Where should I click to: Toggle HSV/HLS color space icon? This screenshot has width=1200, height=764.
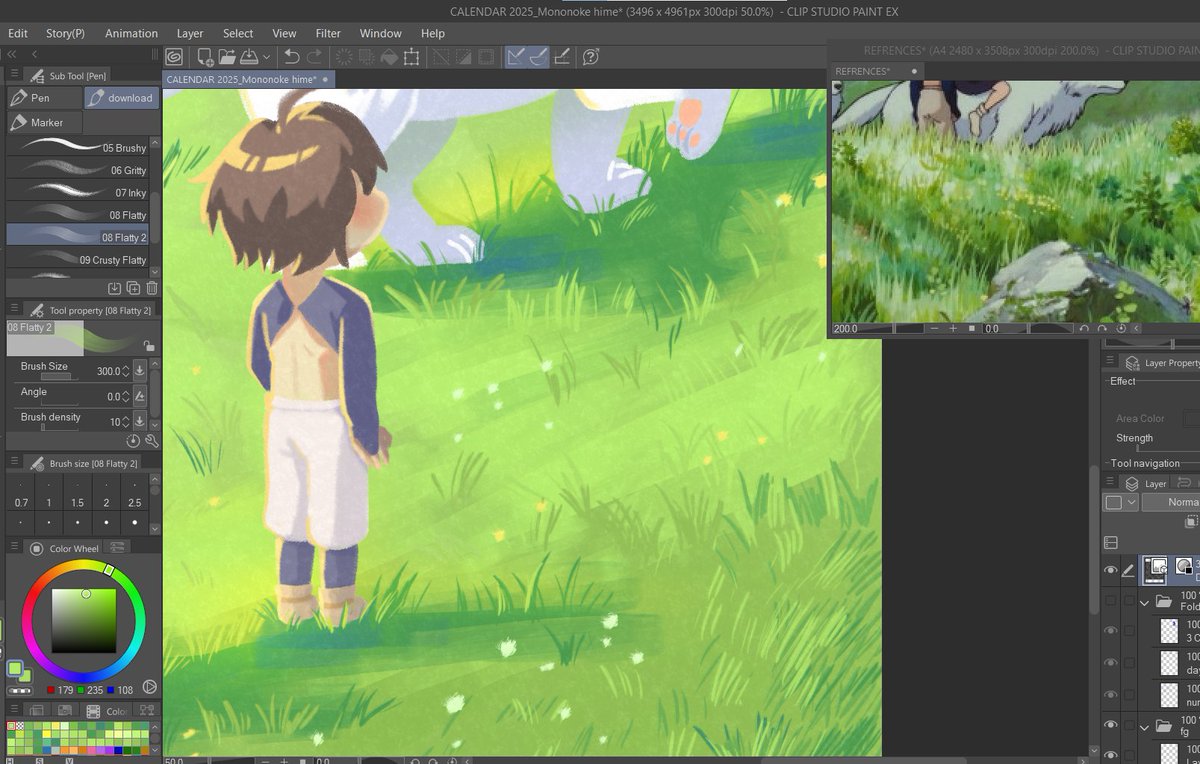[x=149, y=686]
